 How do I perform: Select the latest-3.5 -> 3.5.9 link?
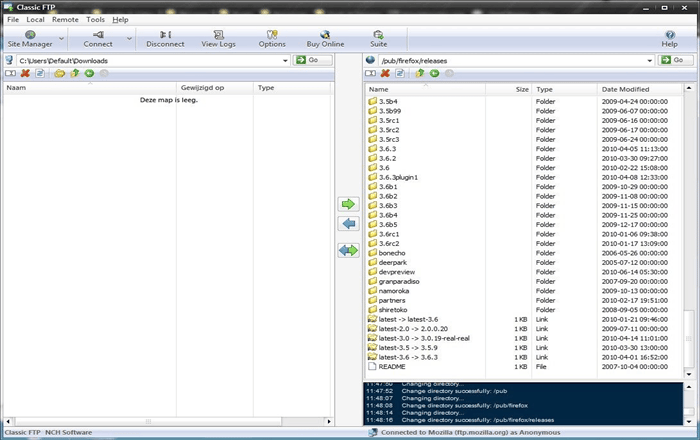408,348
